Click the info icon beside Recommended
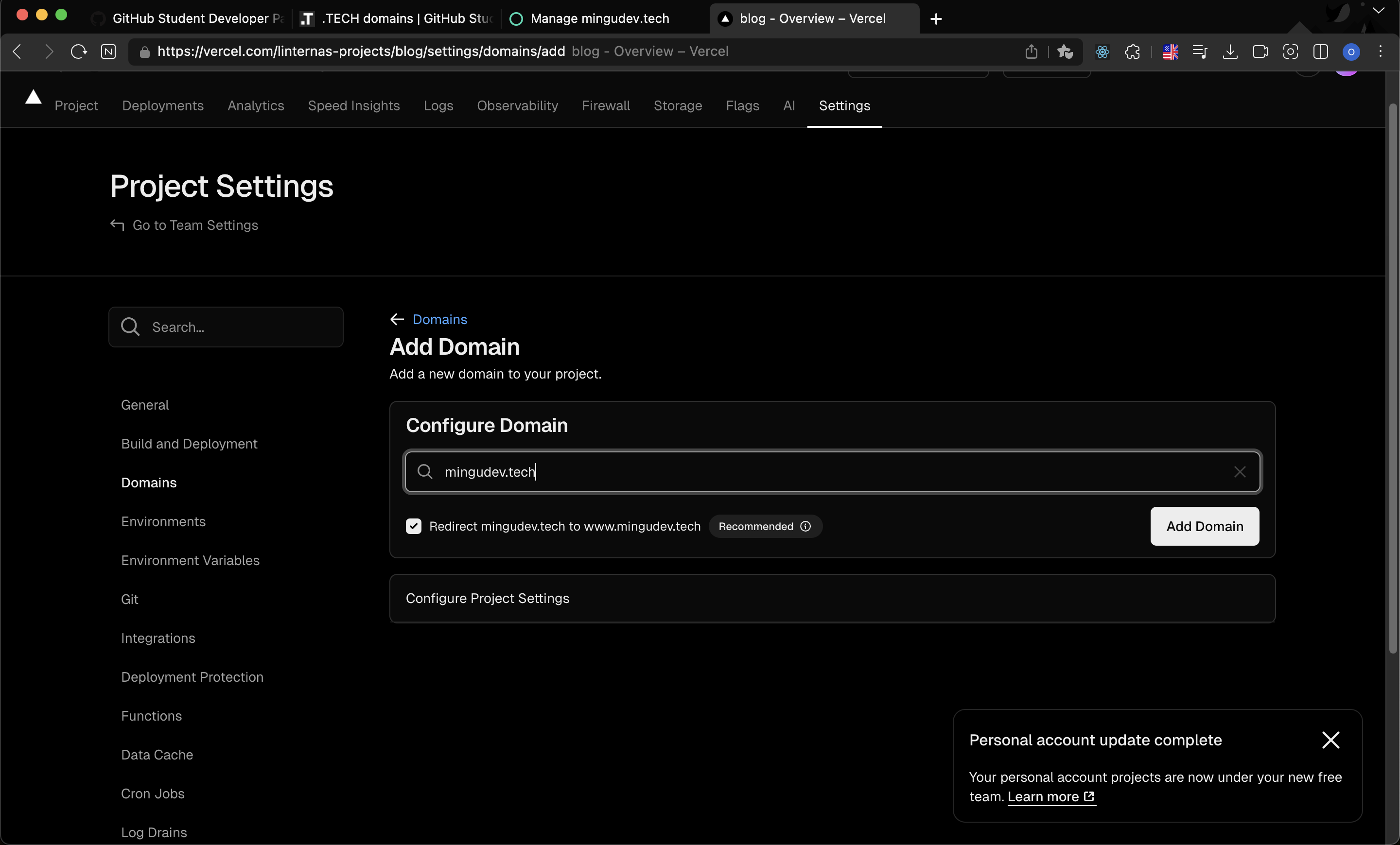The height and width of the screenshot is (845, 1400). click(805, 526)
